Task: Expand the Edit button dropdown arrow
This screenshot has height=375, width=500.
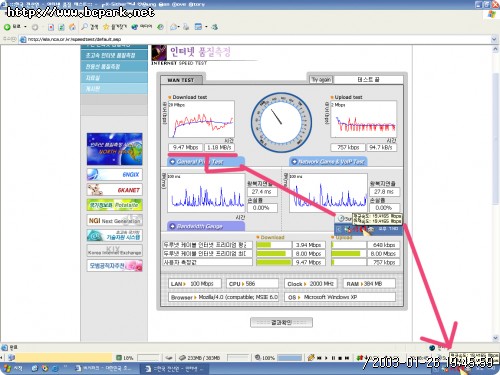Action: click(x=206, y=27)
